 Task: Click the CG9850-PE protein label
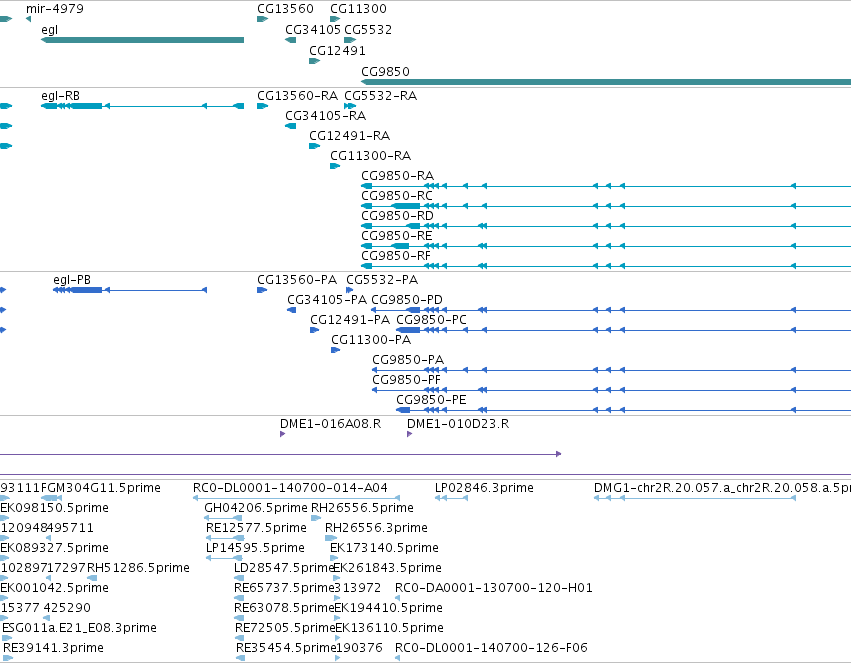click(x=431, y=400)
